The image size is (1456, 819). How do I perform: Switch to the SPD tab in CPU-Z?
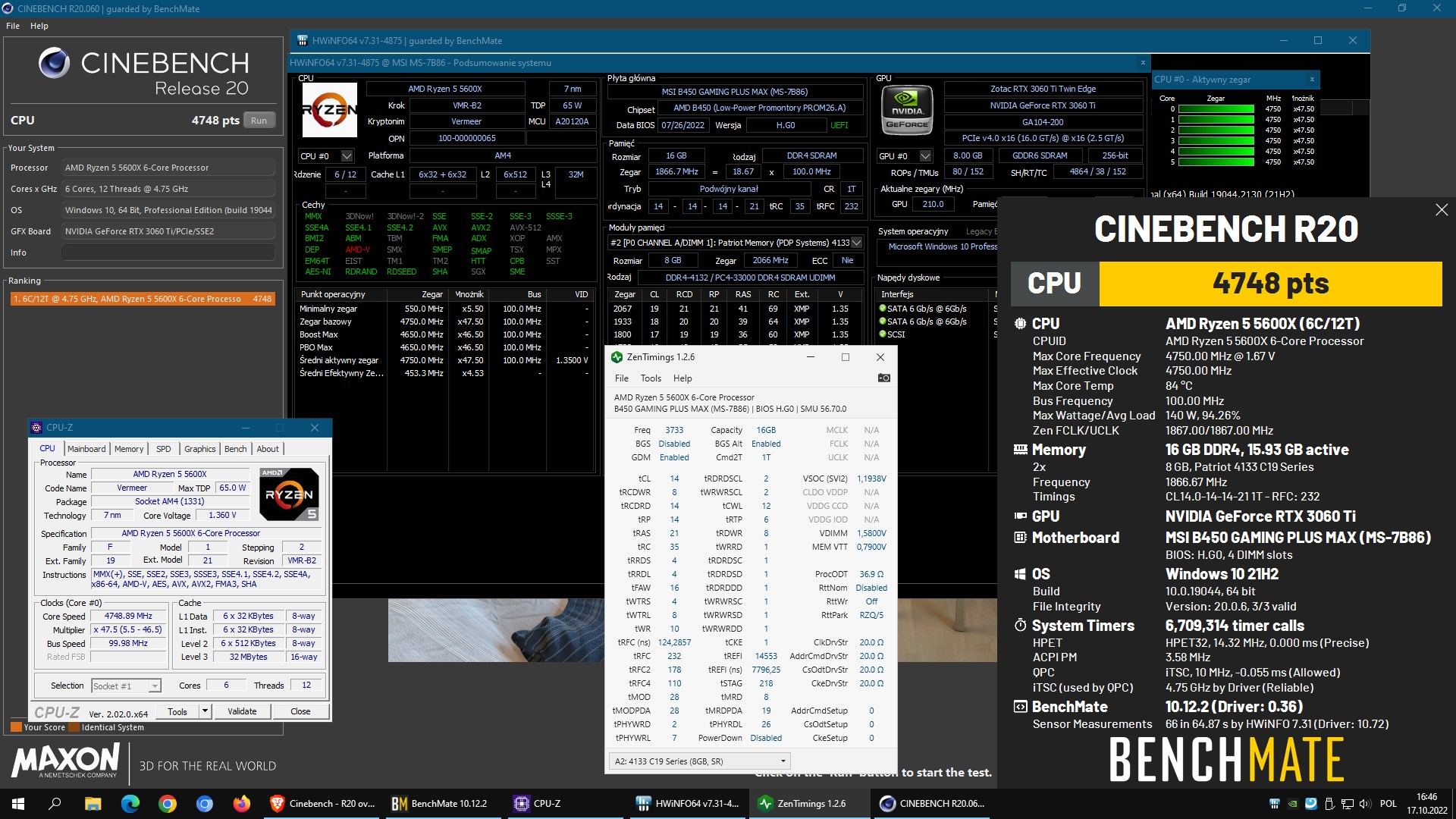tap(164, 449)
